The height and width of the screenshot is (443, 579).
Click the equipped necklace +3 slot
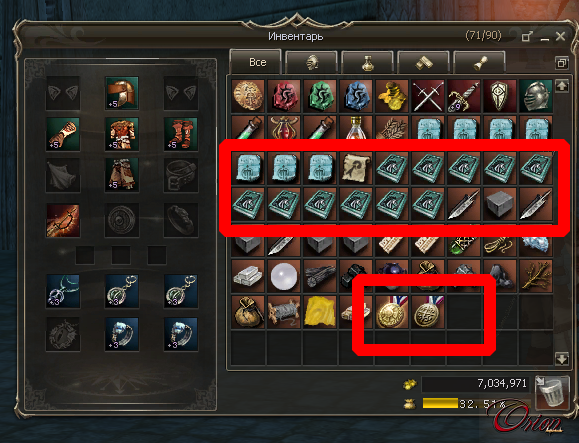[x=63, y=291]
